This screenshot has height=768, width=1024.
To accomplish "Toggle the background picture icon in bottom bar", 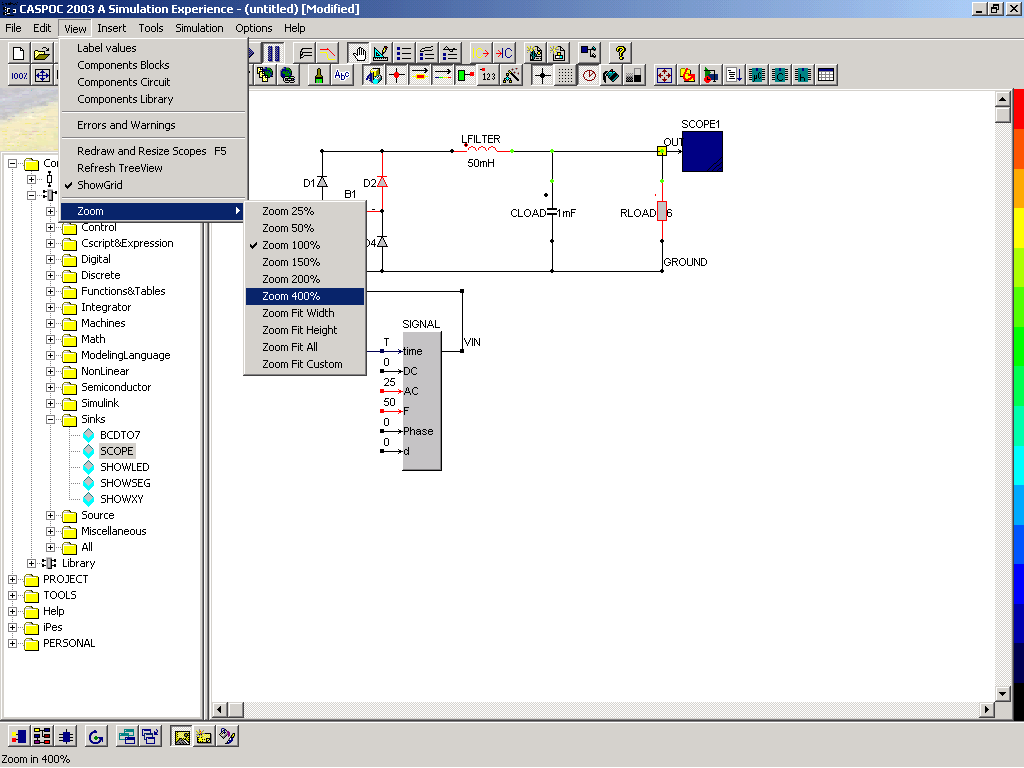I will pos(182,737).
